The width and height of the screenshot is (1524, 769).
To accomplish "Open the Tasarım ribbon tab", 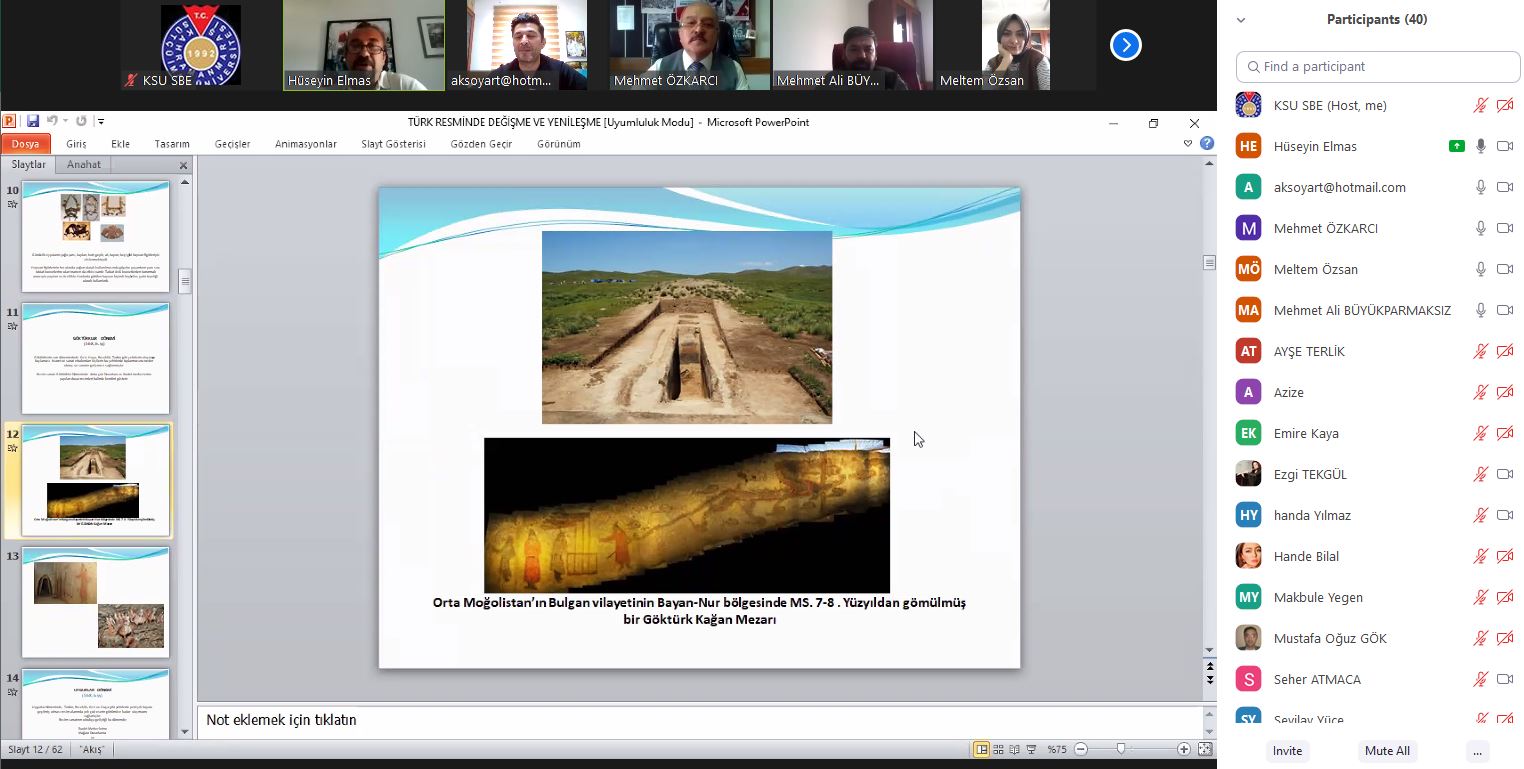I will pyautogui.click(x=172, y=144).
